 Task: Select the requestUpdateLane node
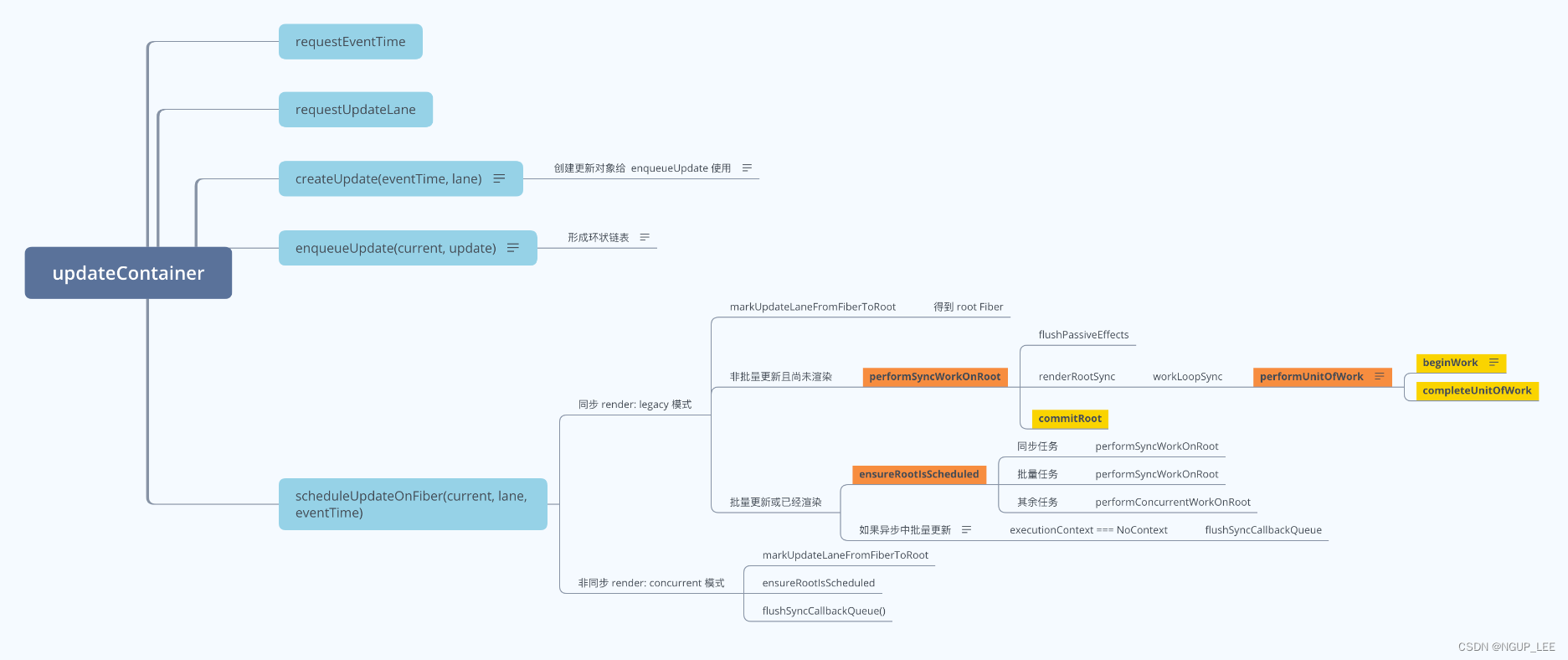click(356, 110)
